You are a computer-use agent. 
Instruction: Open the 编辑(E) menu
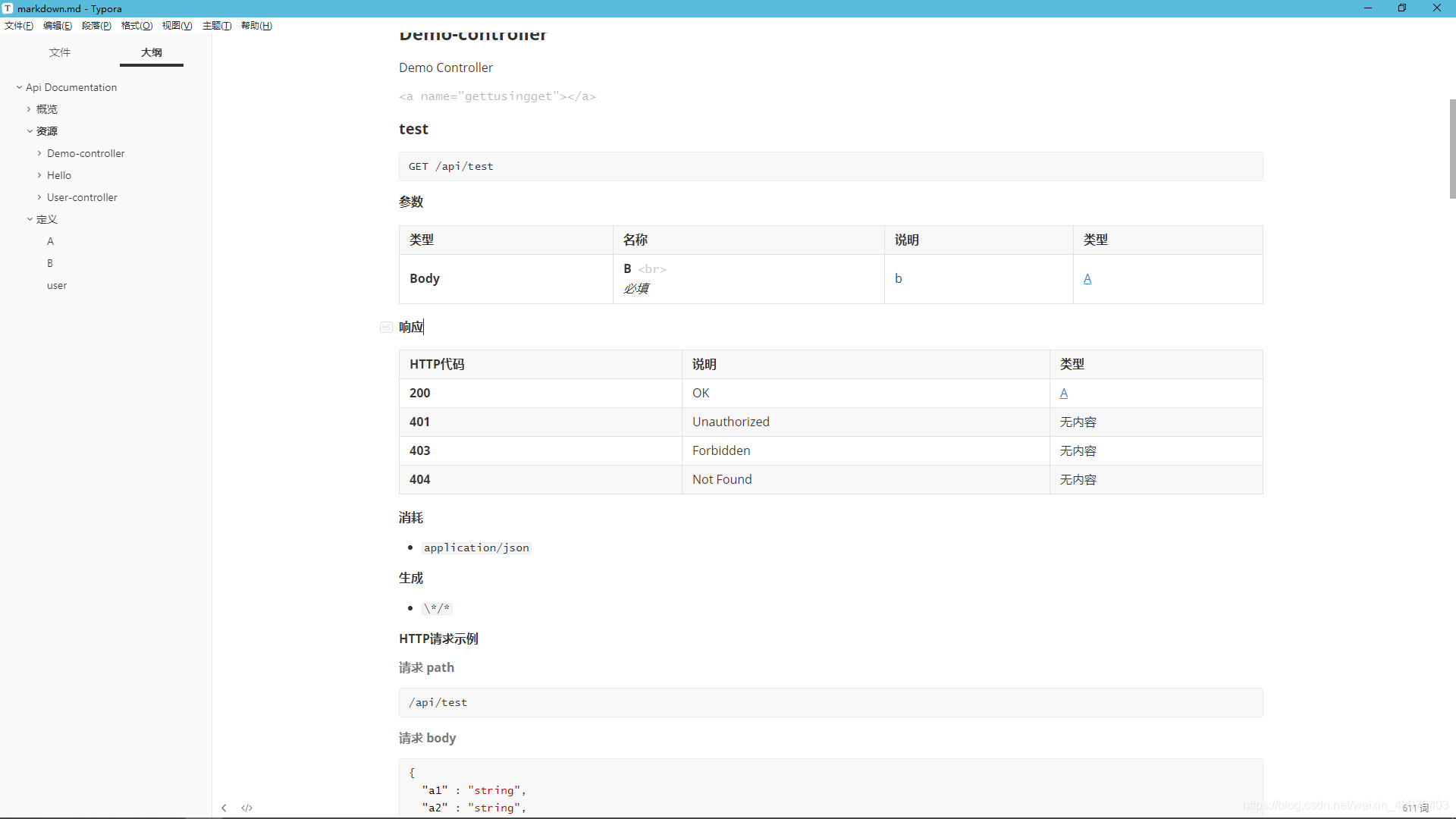(58, 26)
